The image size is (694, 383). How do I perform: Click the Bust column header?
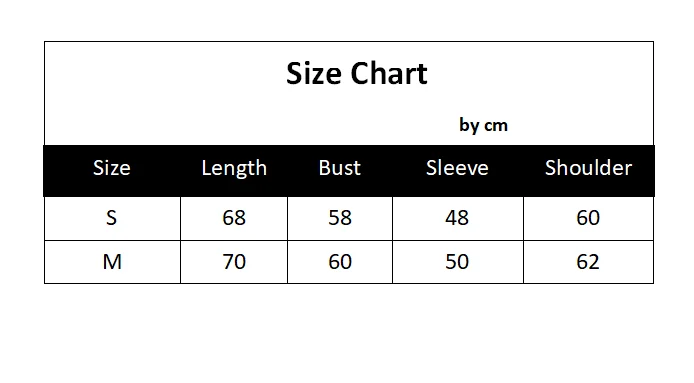(x=339, y=168)
